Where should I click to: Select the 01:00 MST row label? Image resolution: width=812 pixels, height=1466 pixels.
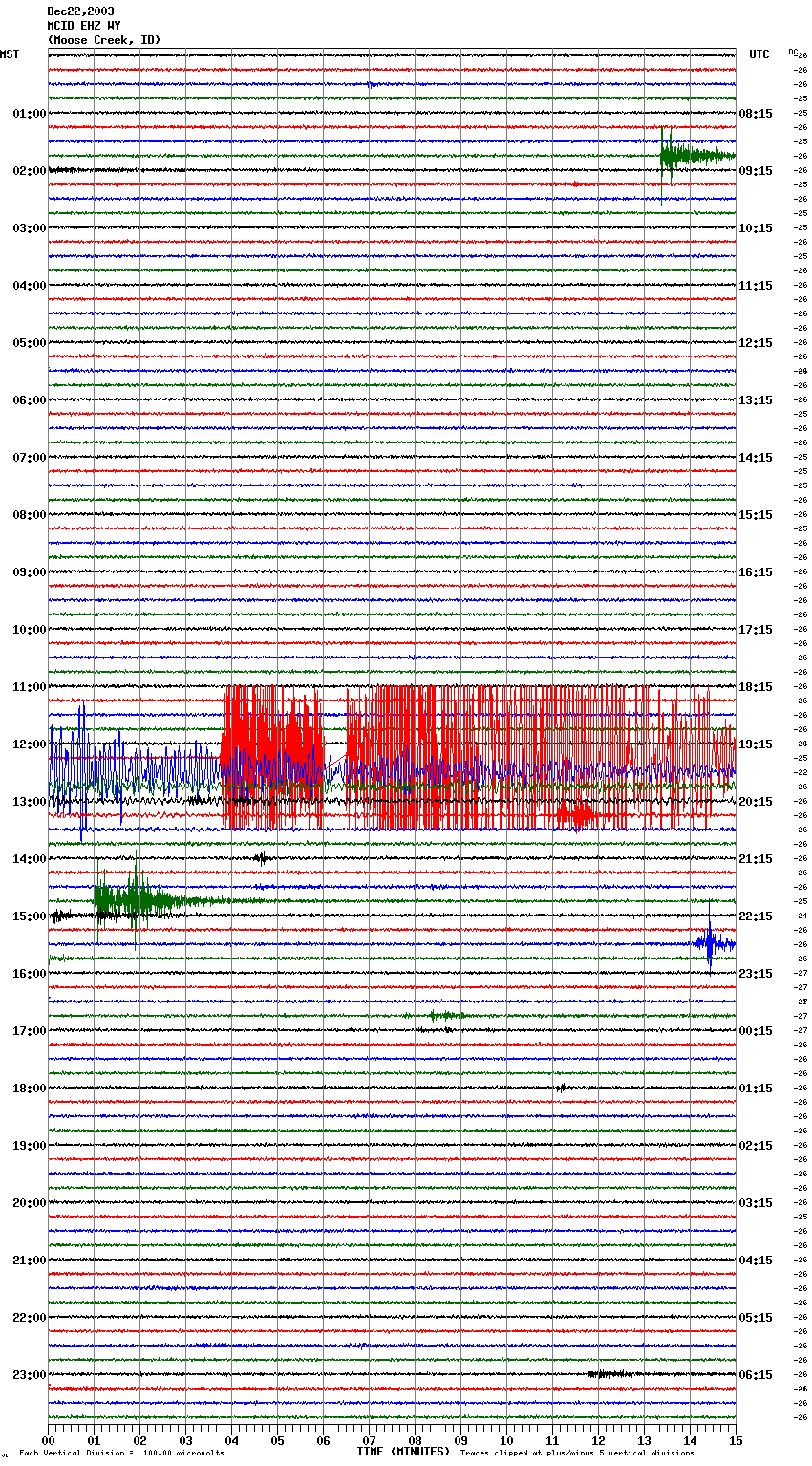click(30, 114)
